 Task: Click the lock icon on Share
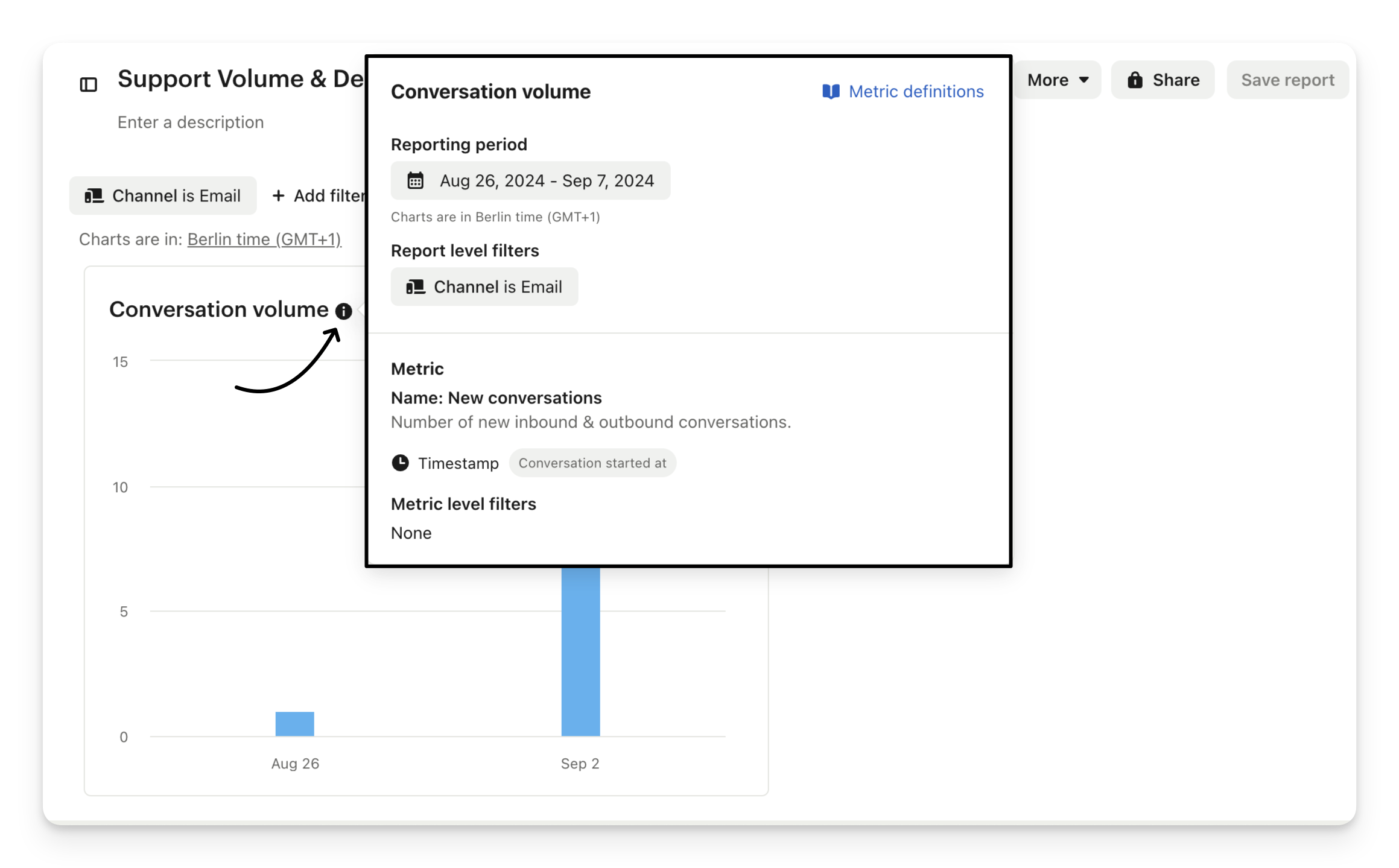(1135, 80)
